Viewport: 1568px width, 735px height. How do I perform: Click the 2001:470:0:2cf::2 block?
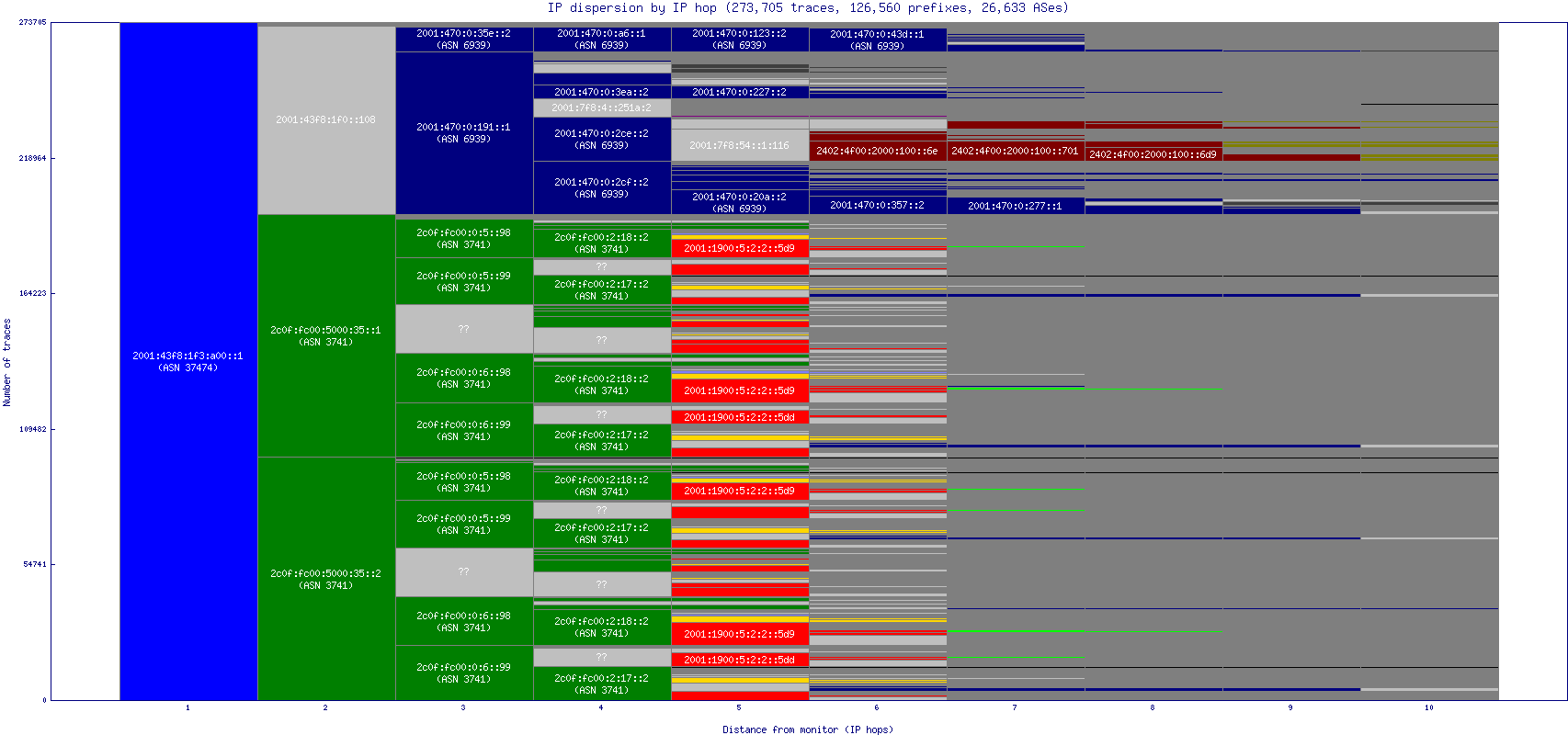click(x=602, y=187)
